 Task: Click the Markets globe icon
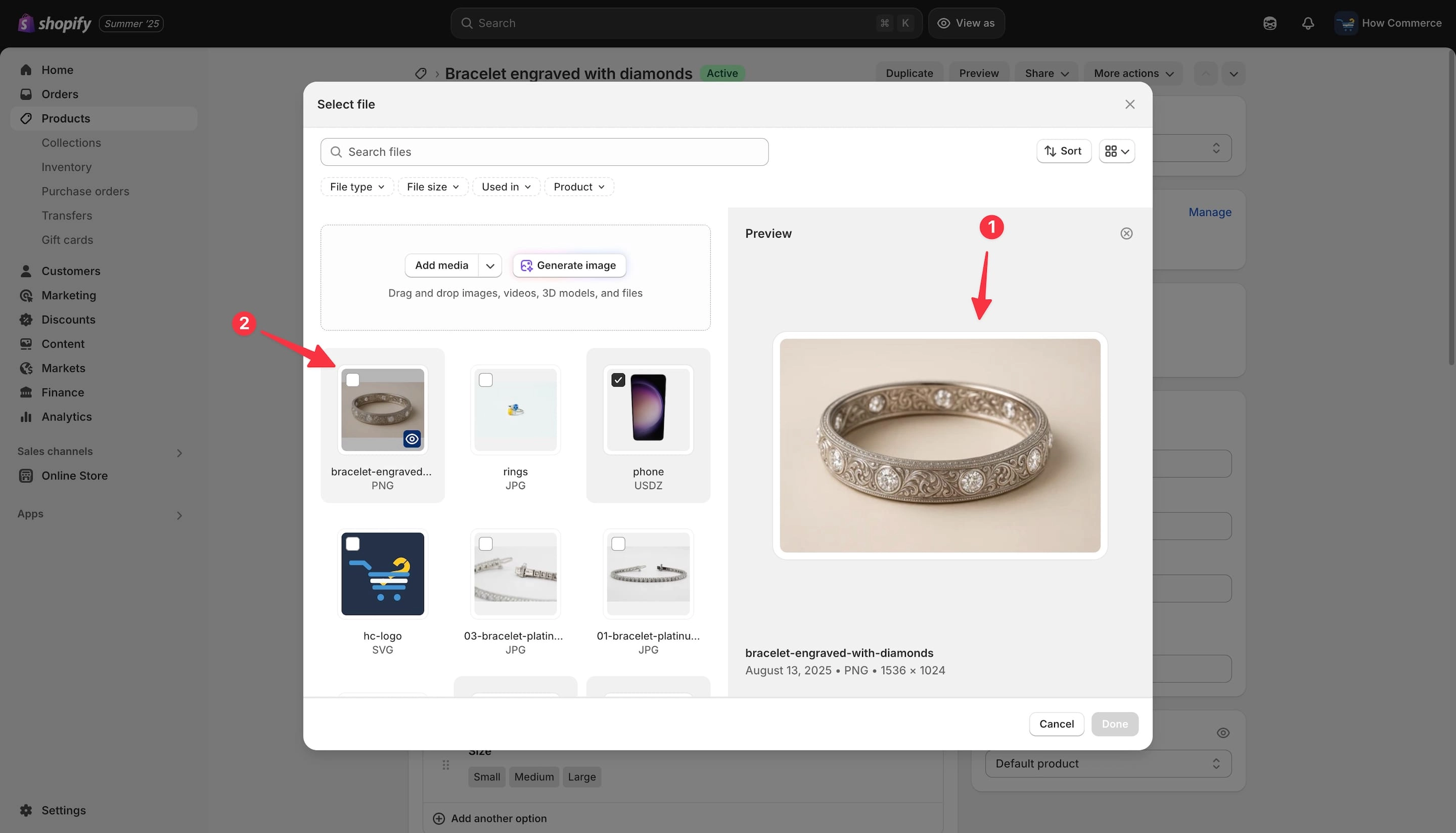click(26, 368)
